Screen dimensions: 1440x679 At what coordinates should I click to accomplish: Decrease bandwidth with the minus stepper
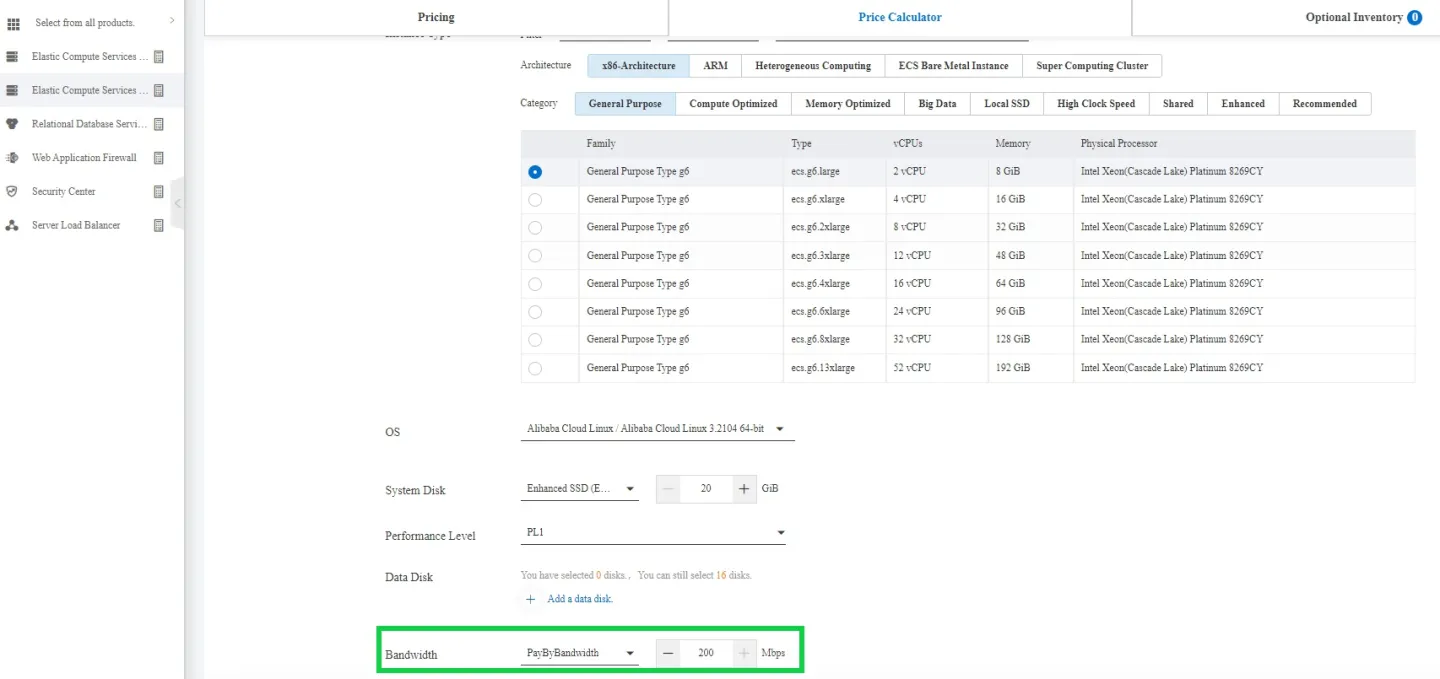[668, 653]
